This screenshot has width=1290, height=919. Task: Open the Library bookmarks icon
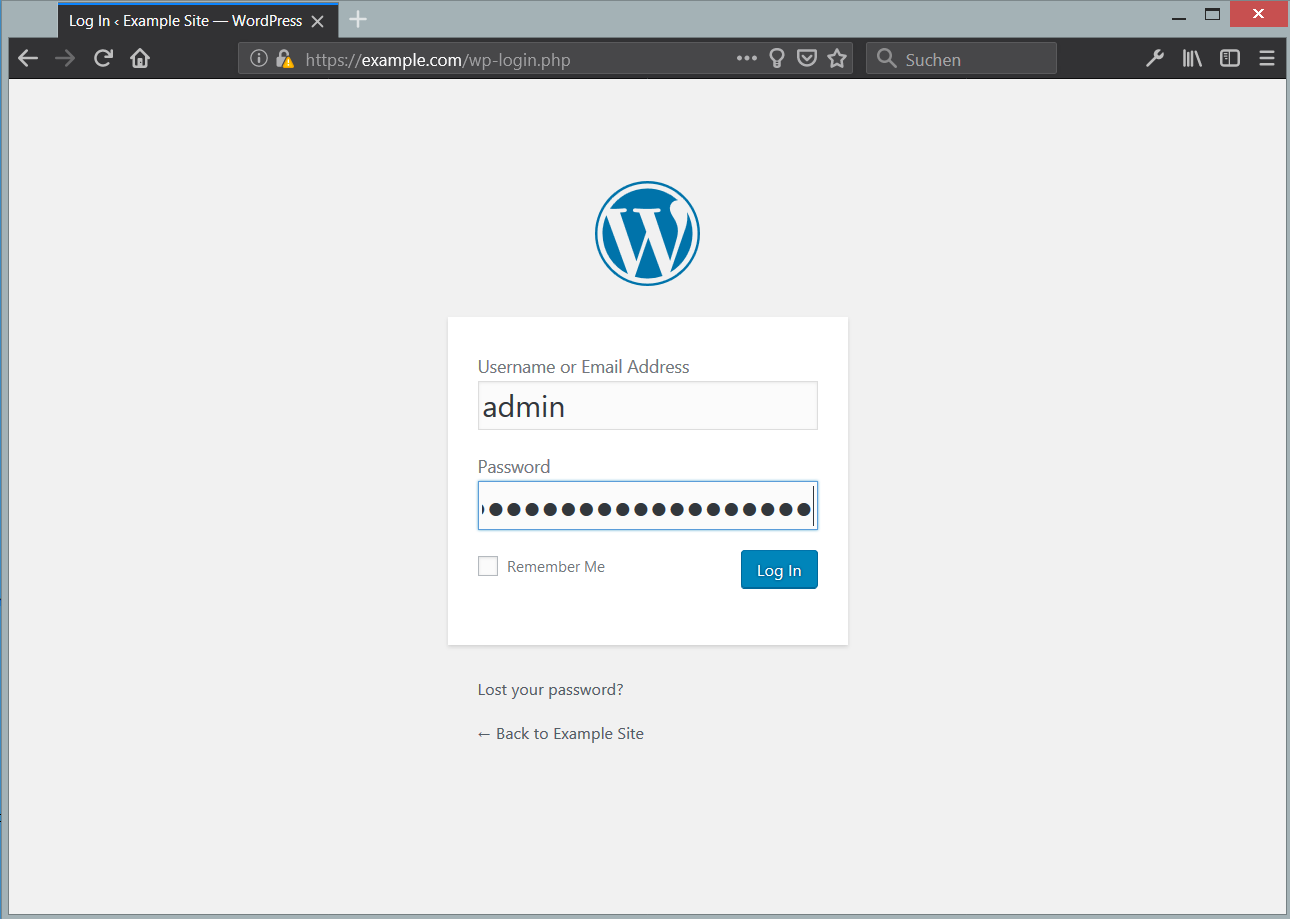(1191, 59)
